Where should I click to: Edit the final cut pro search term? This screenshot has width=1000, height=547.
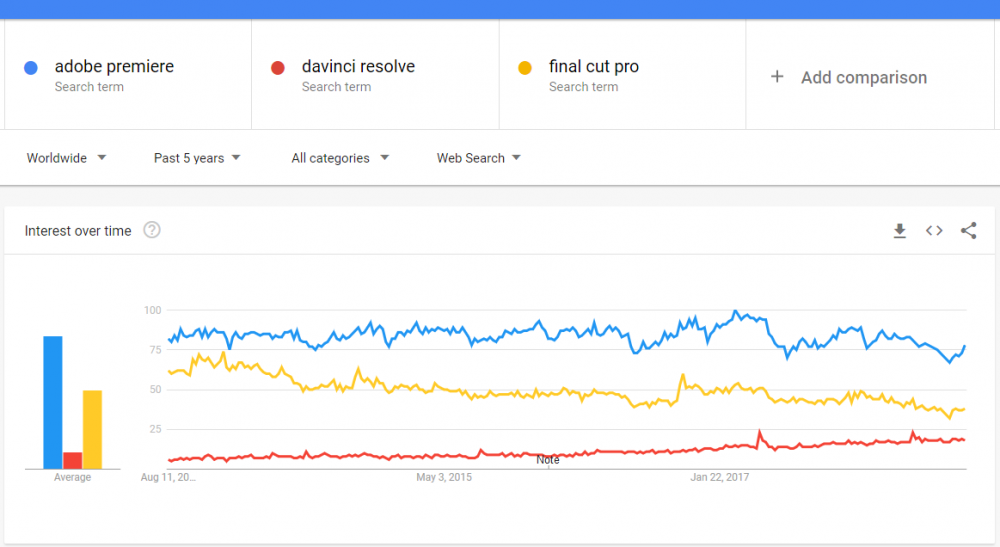click(x=594, y=67)
